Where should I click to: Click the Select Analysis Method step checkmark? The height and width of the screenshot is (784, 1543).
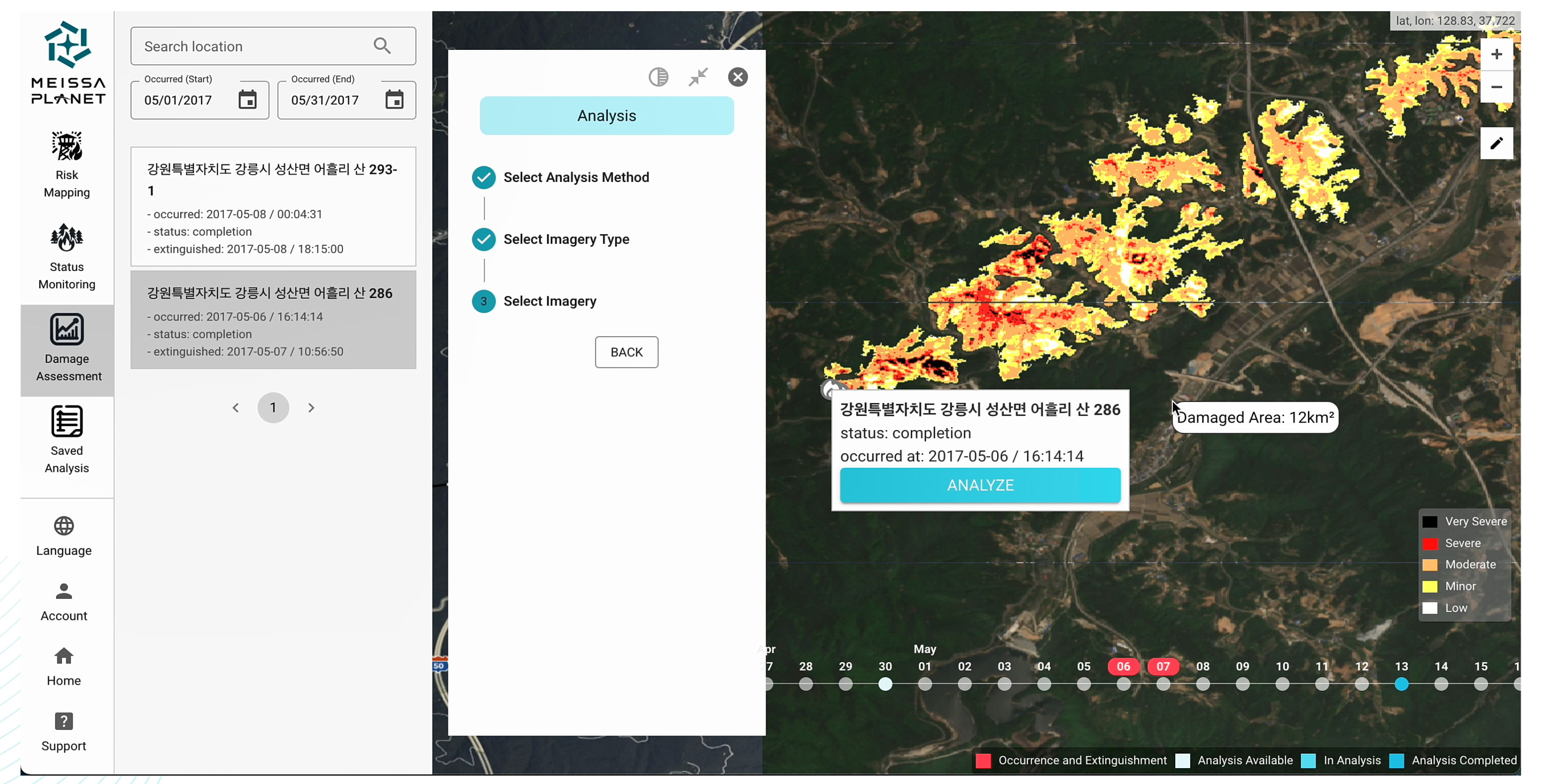point(483,177)
